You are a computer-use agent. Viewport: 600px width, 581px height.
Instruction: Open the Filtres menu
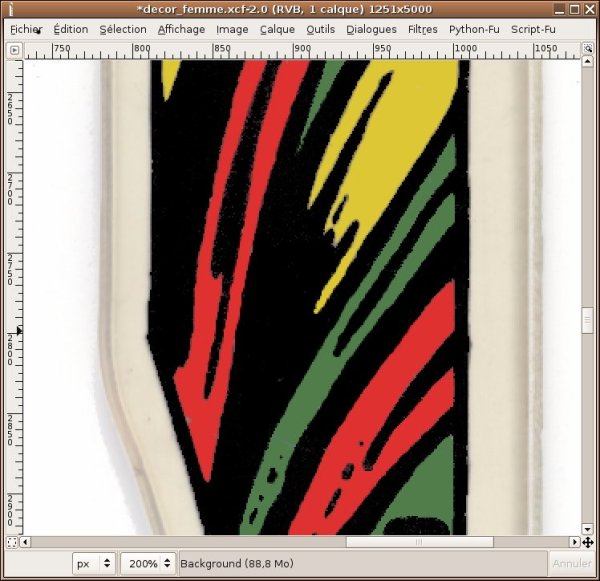423,29
